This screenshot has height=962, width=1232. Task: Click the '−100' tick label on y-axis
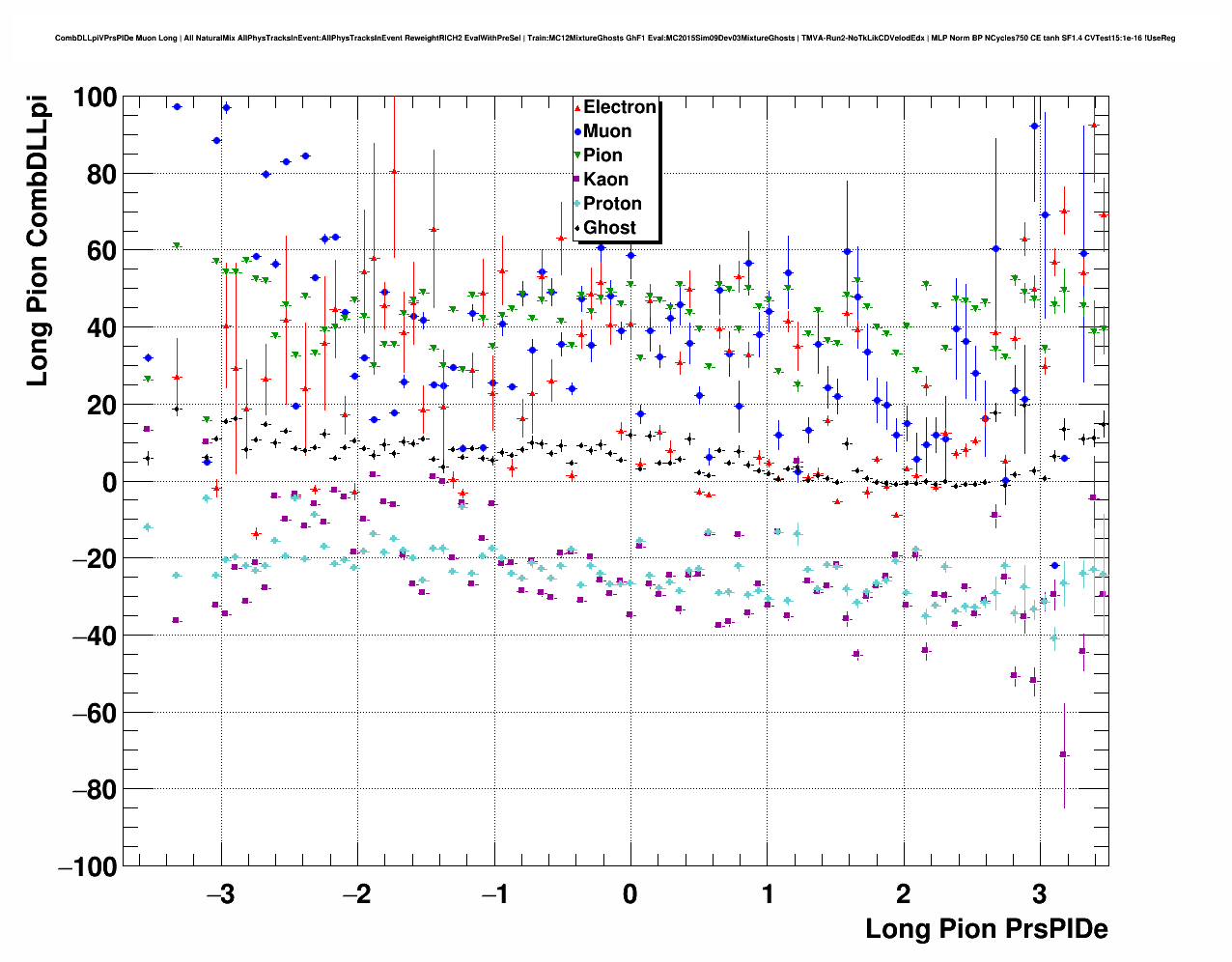pos(88,867)
